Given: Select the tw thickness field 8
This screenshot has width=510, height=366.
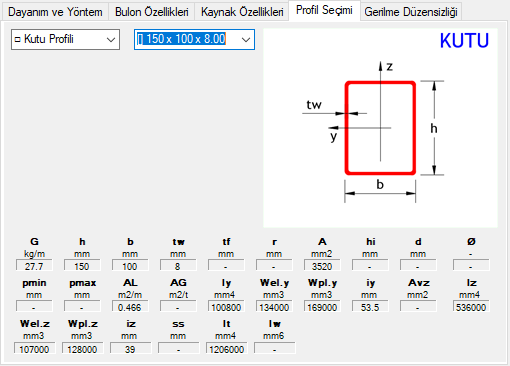Looking at the screenshot, I should tap(178, 266).
